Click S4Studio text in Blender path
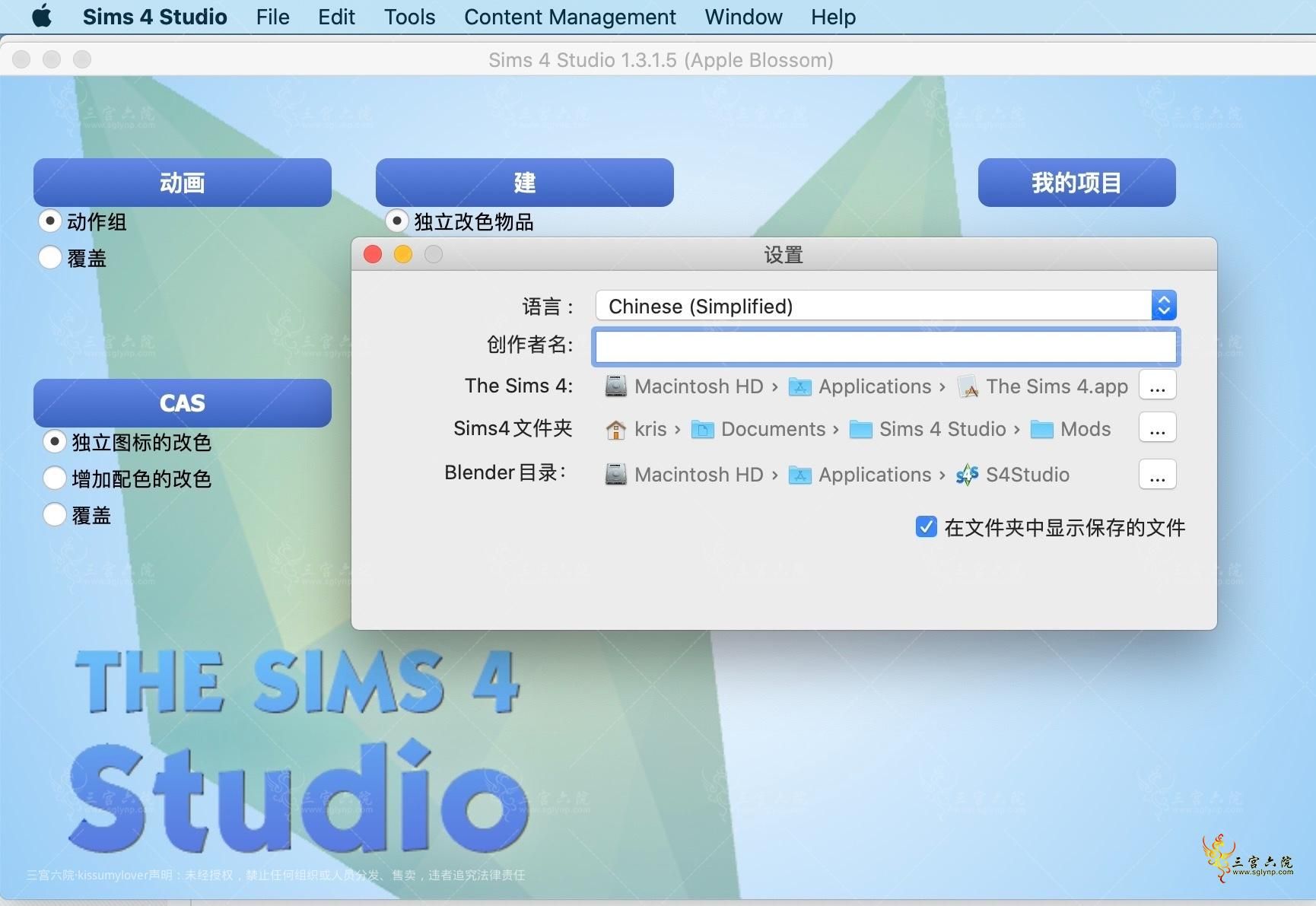Screen dimensions: 1316x906 pos(1028,475)
